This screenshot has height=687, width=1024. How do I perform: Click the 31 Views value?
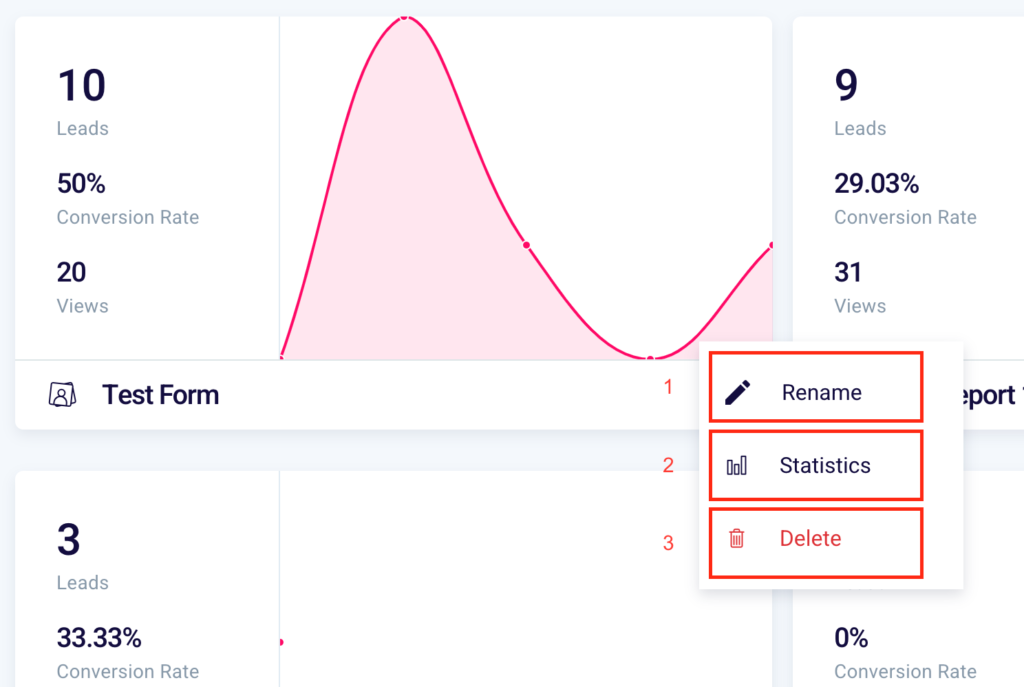[849, 272]
